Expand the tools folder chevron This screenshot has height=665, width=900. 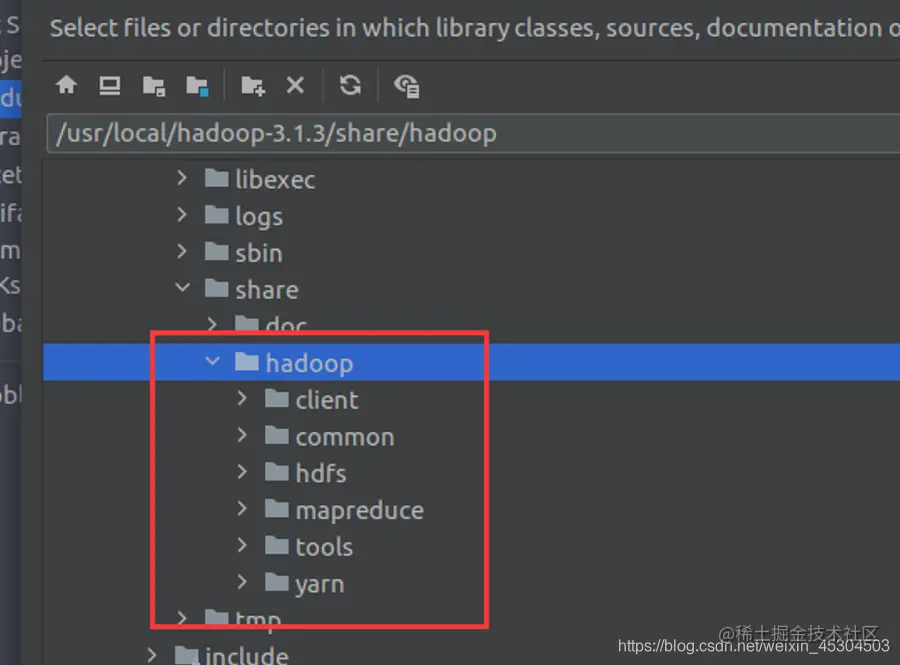pos(242,545)
